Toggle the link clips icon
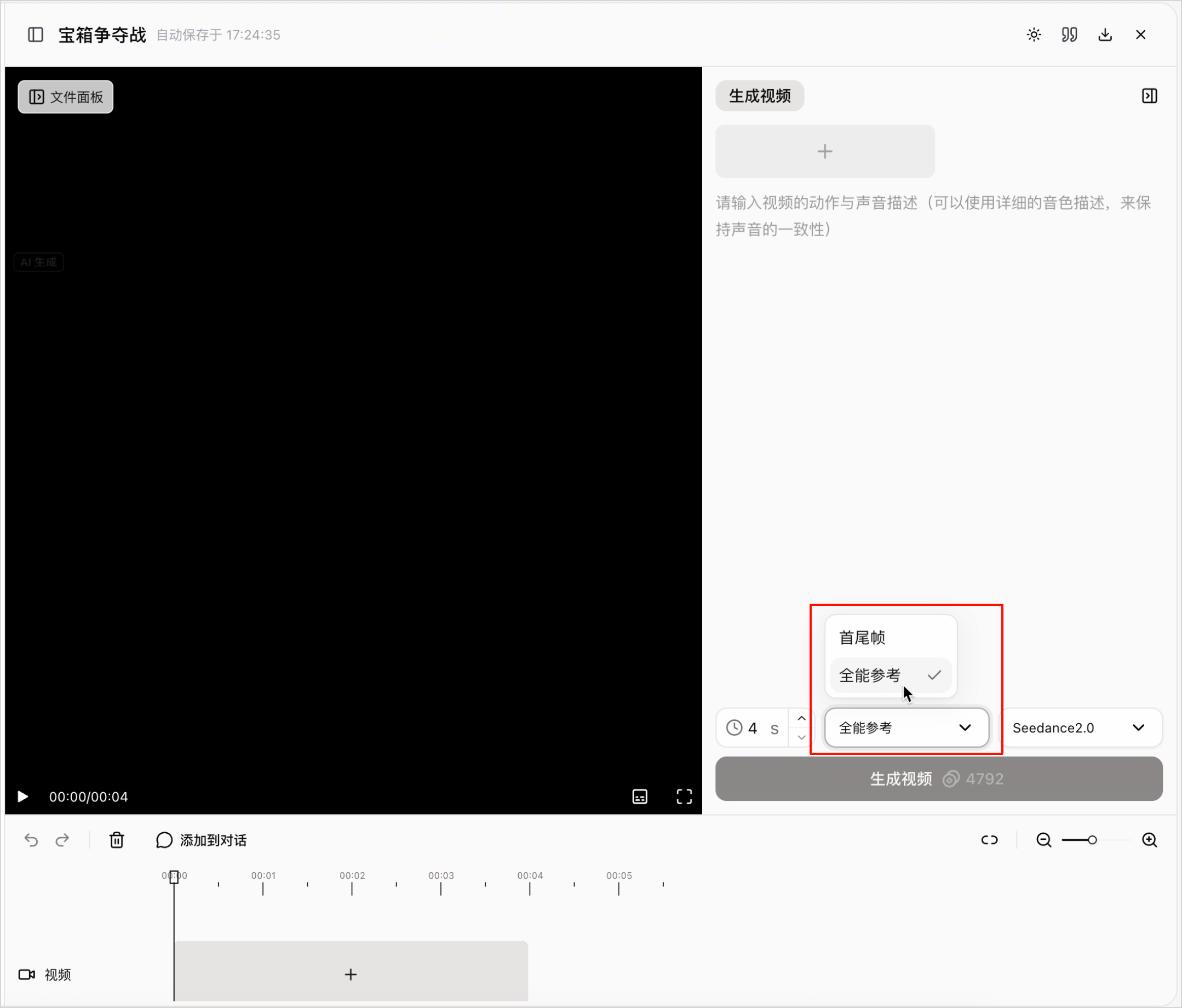This screenshot has width=1182, height=1008. [x=989, y=840]
